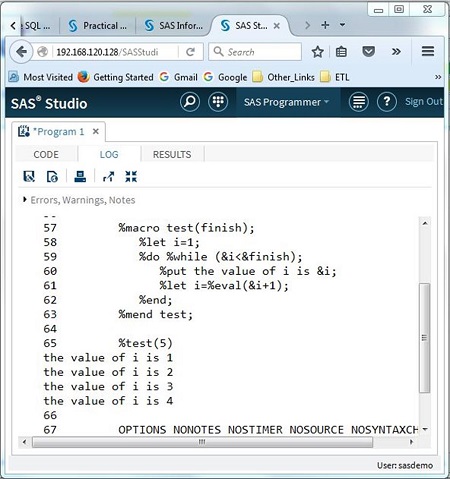Screen dimensions: 450x479
Task: Click the second log toolbar page icon
Action: pos(52,176)
